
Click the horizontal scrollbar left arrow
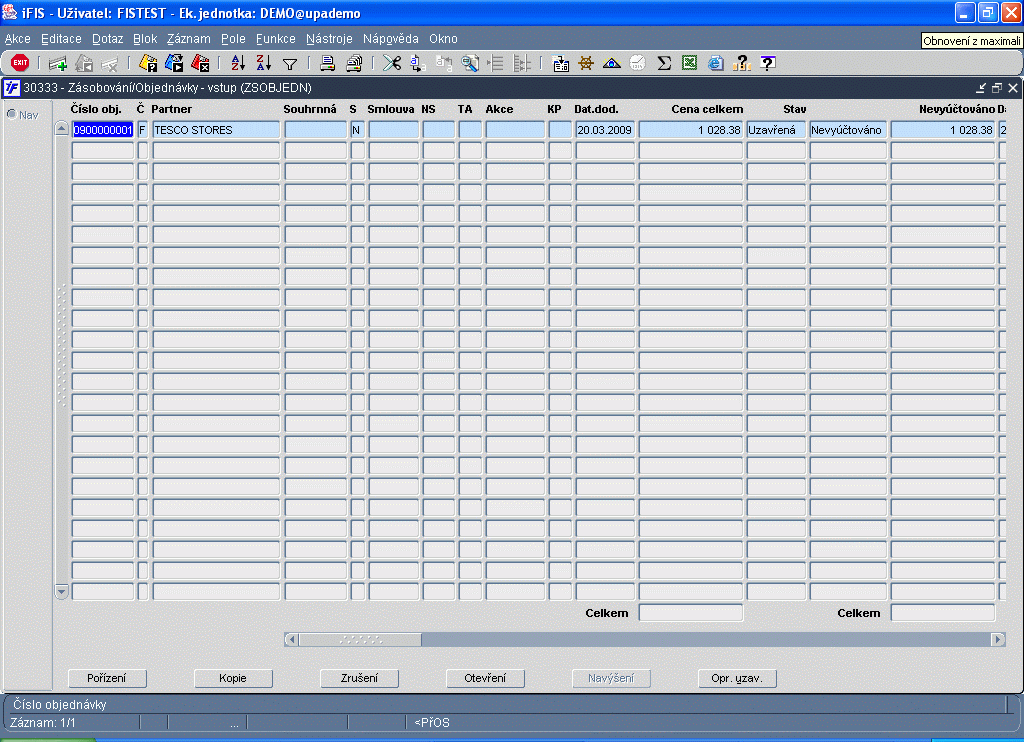coord(291,639)
